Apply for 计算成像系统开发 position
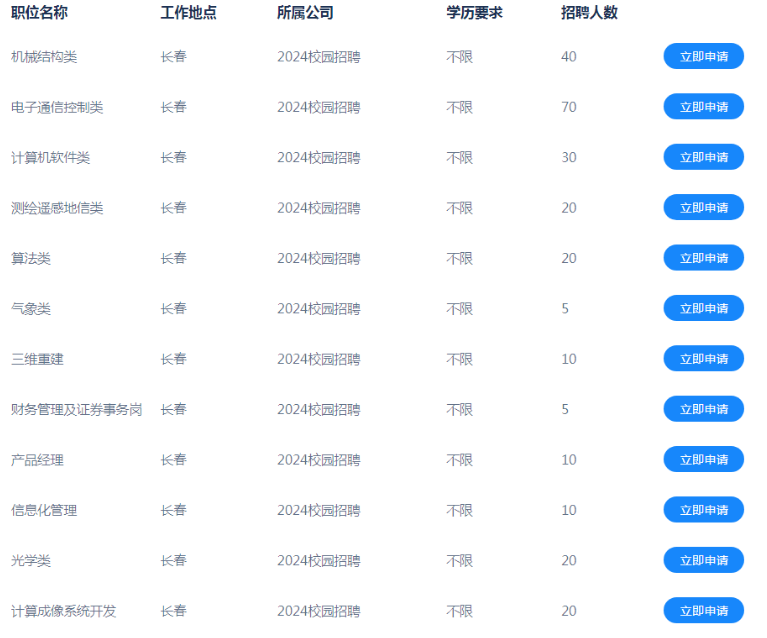The height and width of the screenshot is (638, 767). coord(703,611)
